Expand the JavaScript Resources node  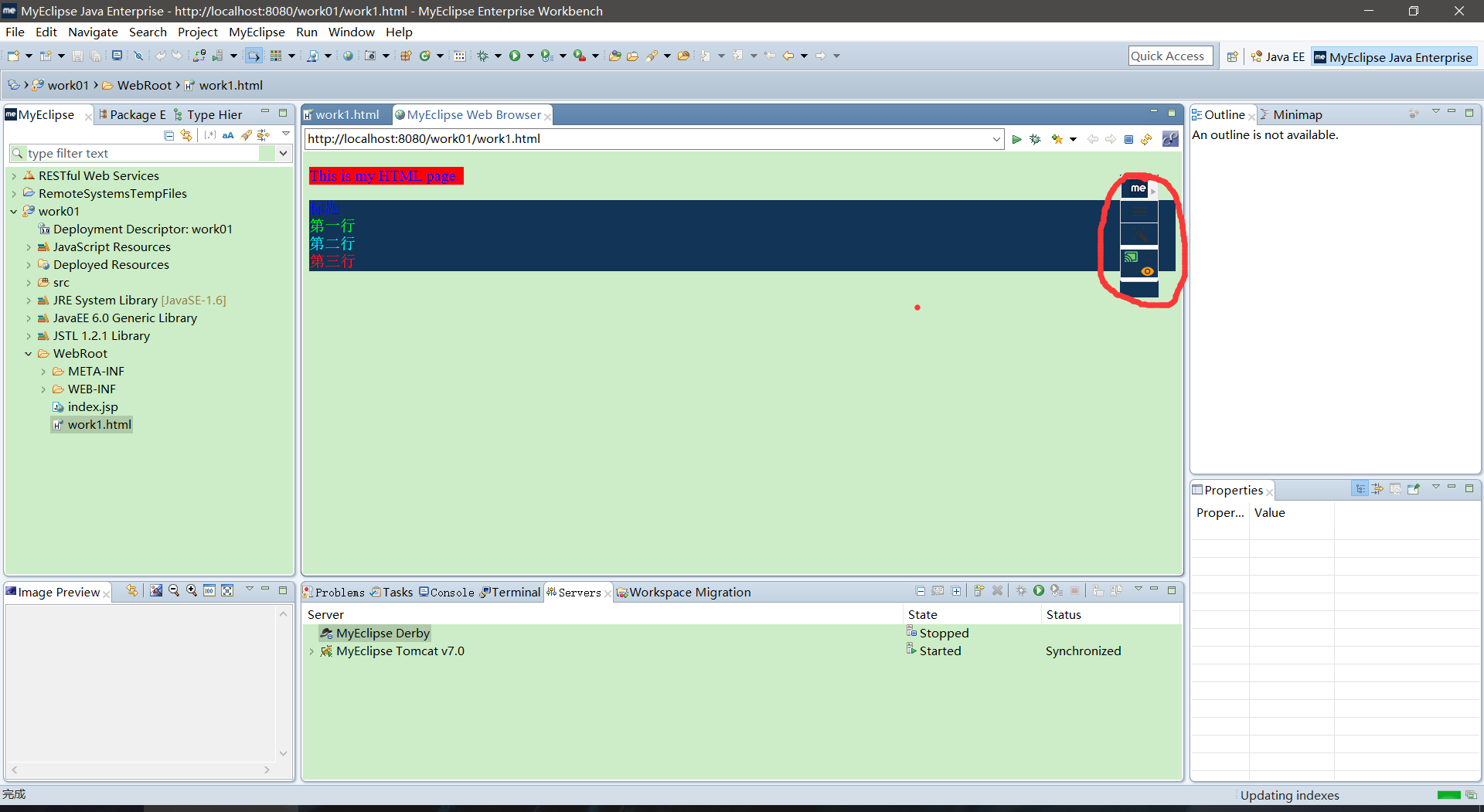29,247
